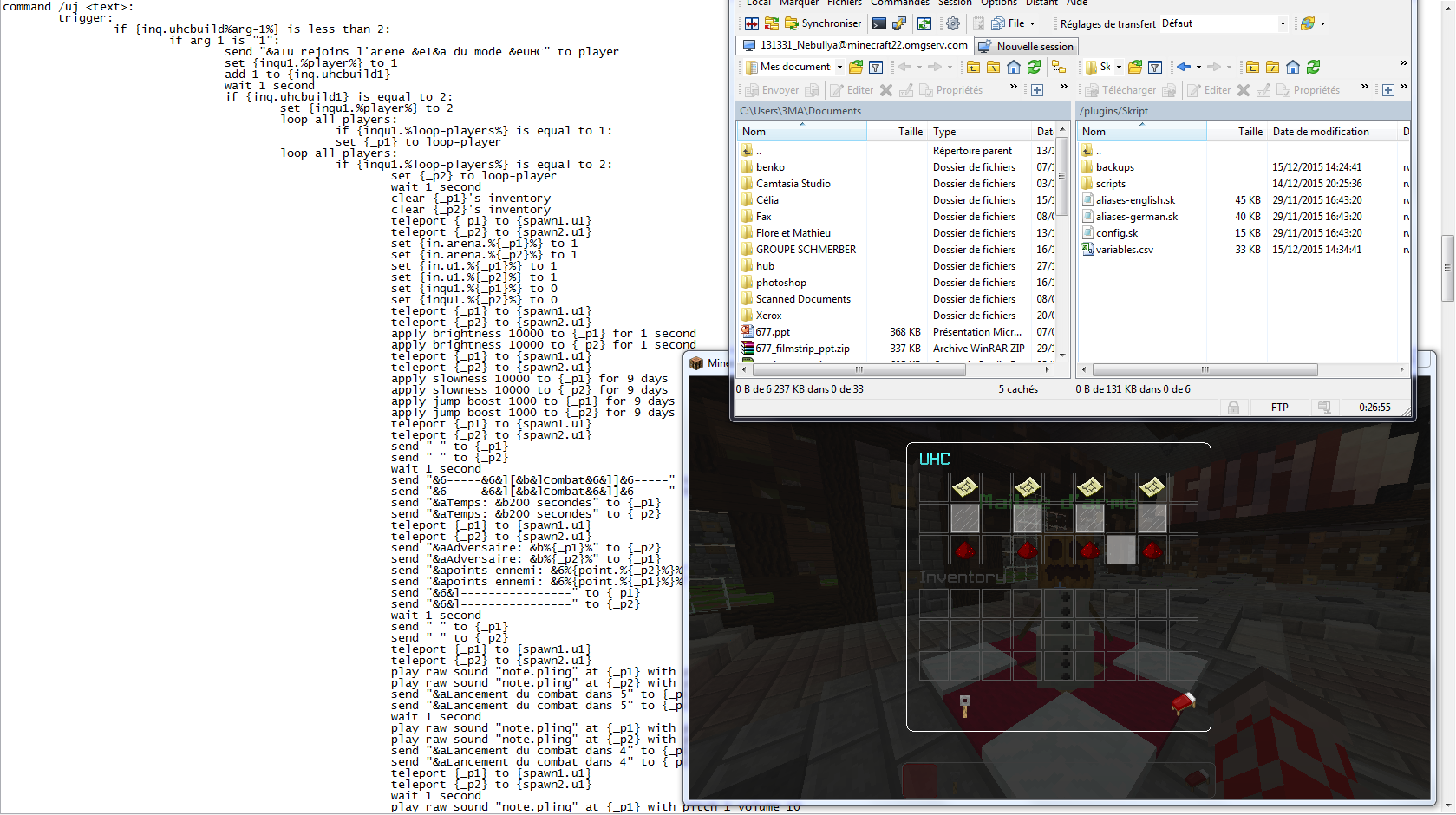Expand the arrow beside the globe icon
The image size is (1456, 815).
click(x=1322, y=23)
